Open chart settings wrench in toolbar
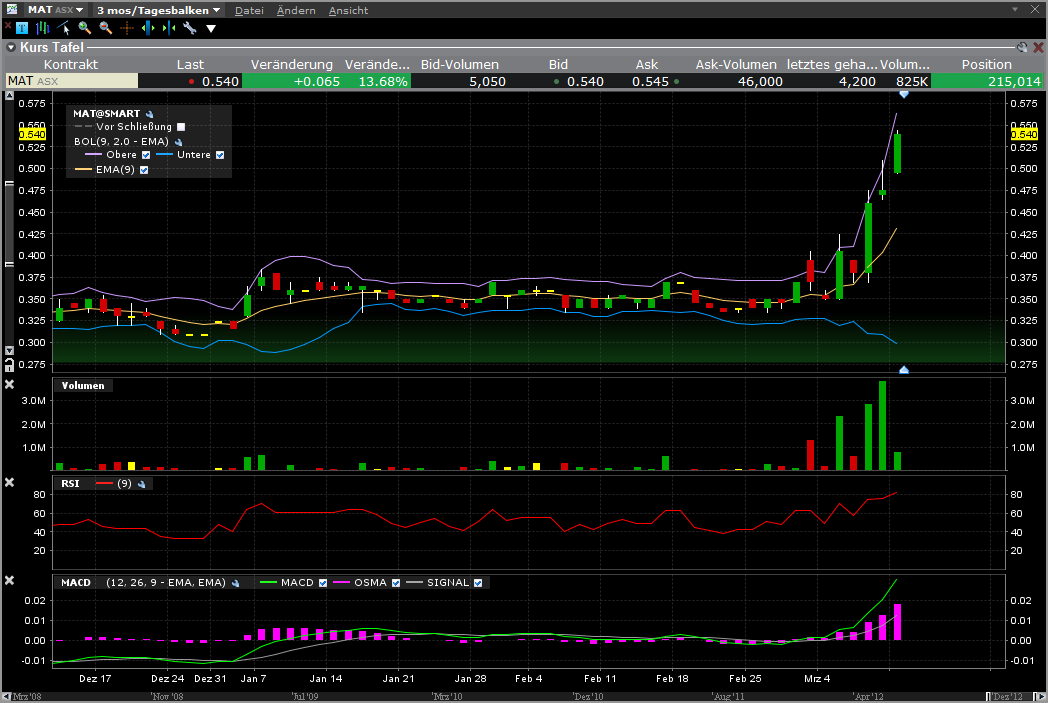 tap(189, 28)
